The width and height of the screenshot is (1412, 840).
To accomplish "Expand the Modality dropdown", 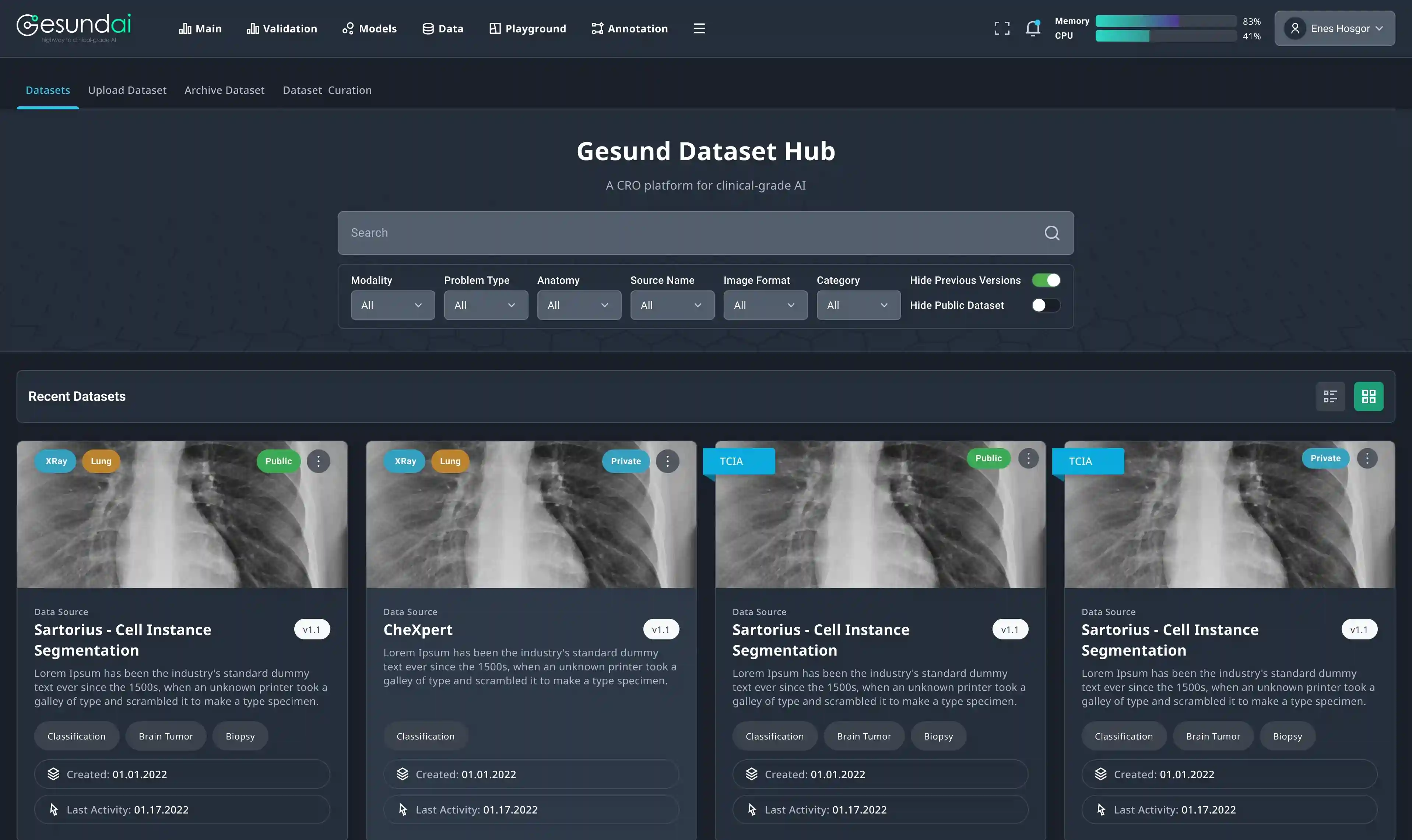I will click(x=392, y=305).
